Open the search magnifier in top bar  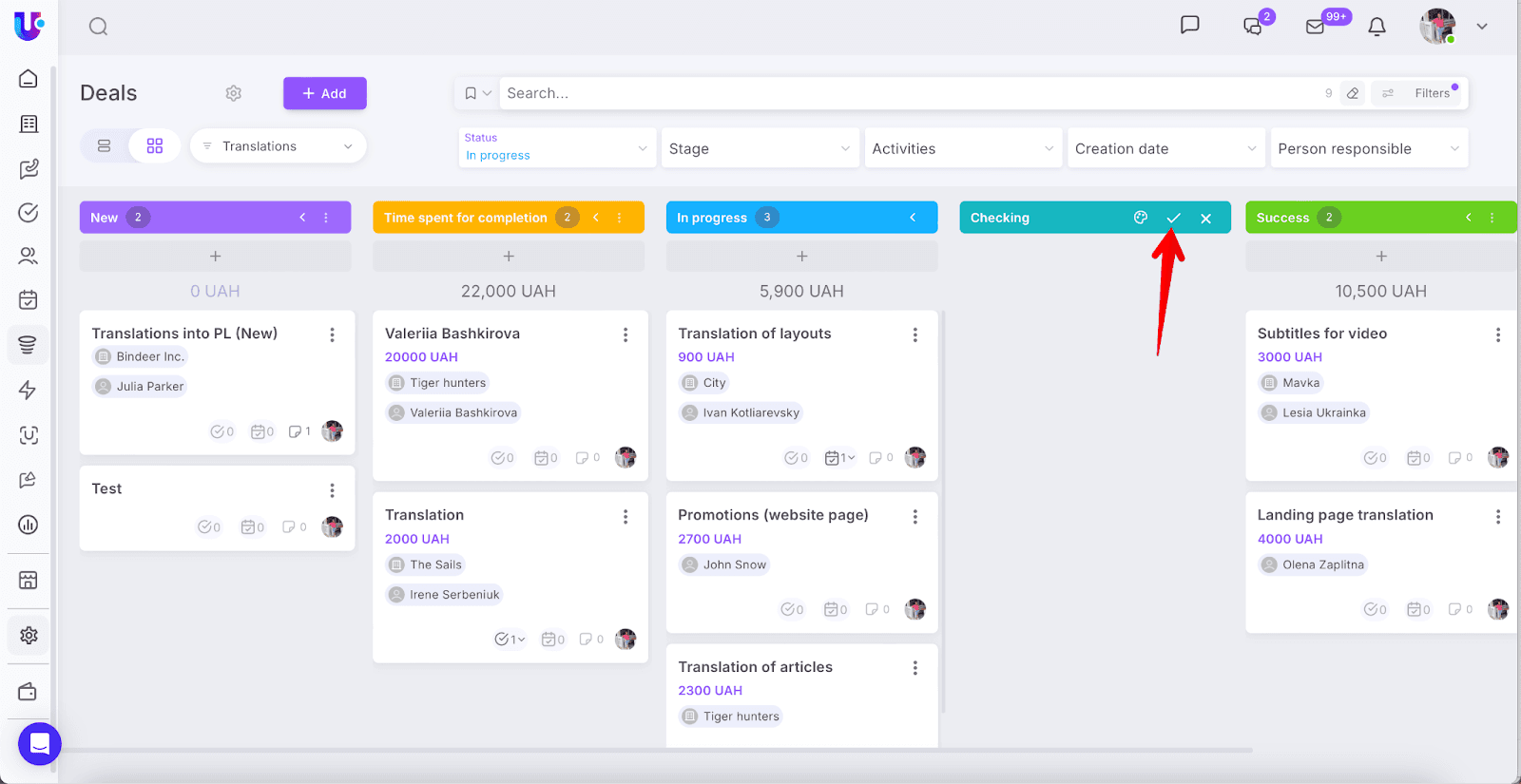click(98, 27)
